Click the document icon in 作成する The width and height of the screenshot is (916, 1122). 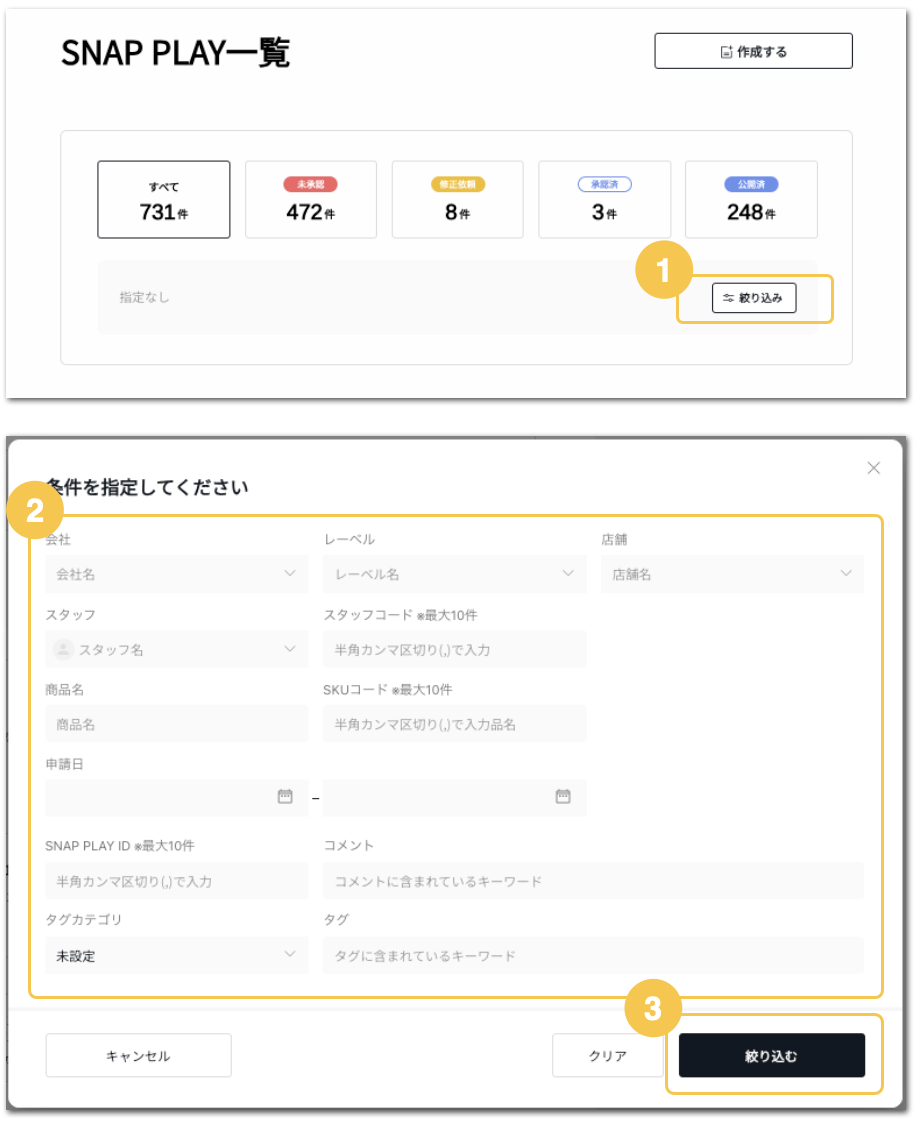726,52
